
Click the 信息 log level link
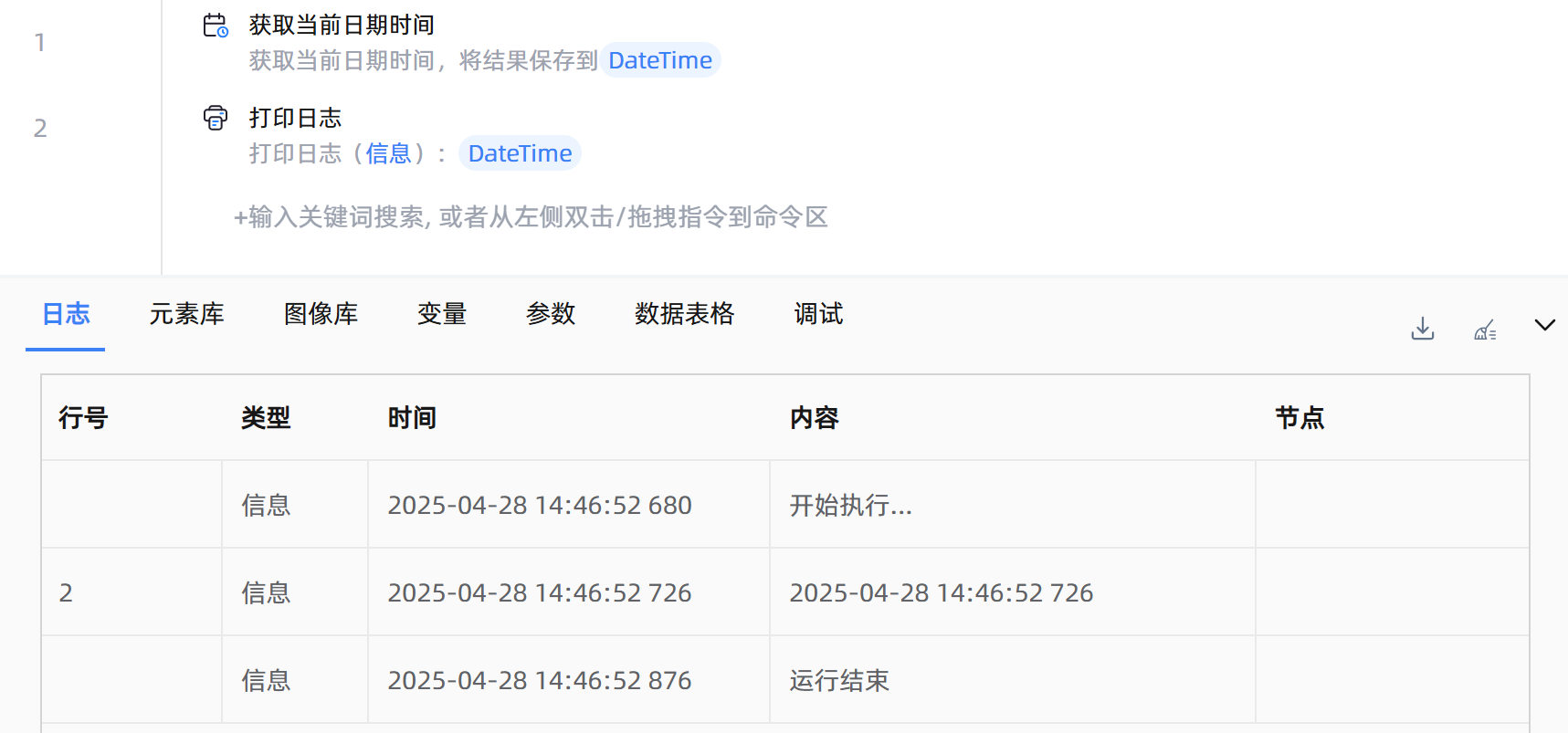pyautogui.click(x=389, y=153)
